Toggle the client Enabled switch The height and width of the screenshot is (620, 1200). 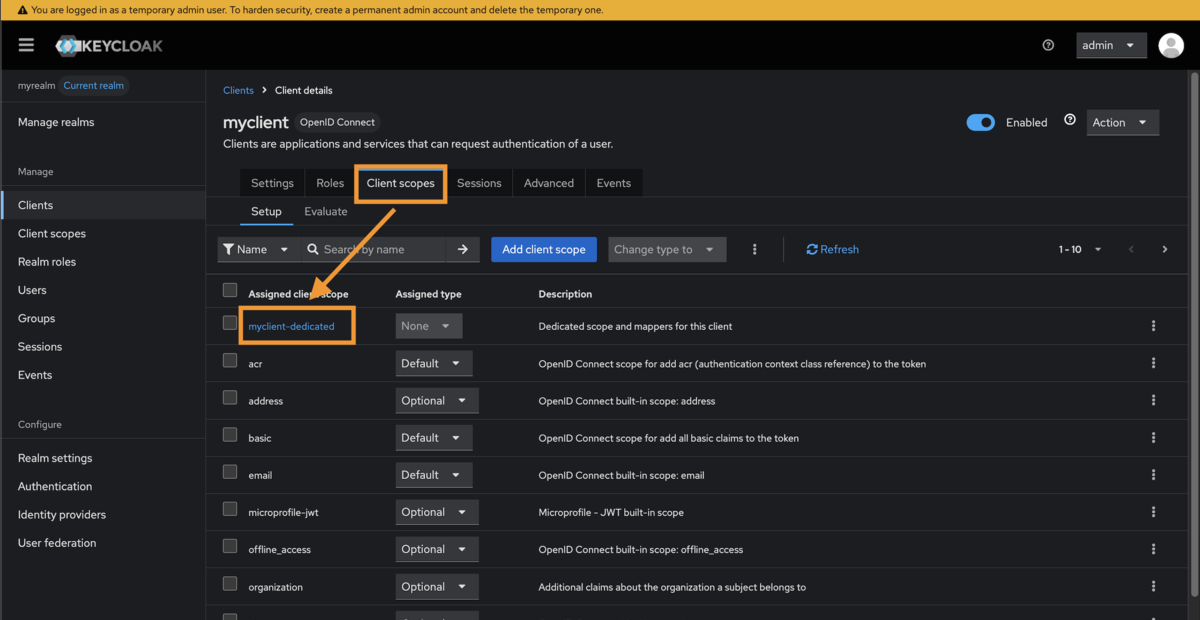coord(981,122)
